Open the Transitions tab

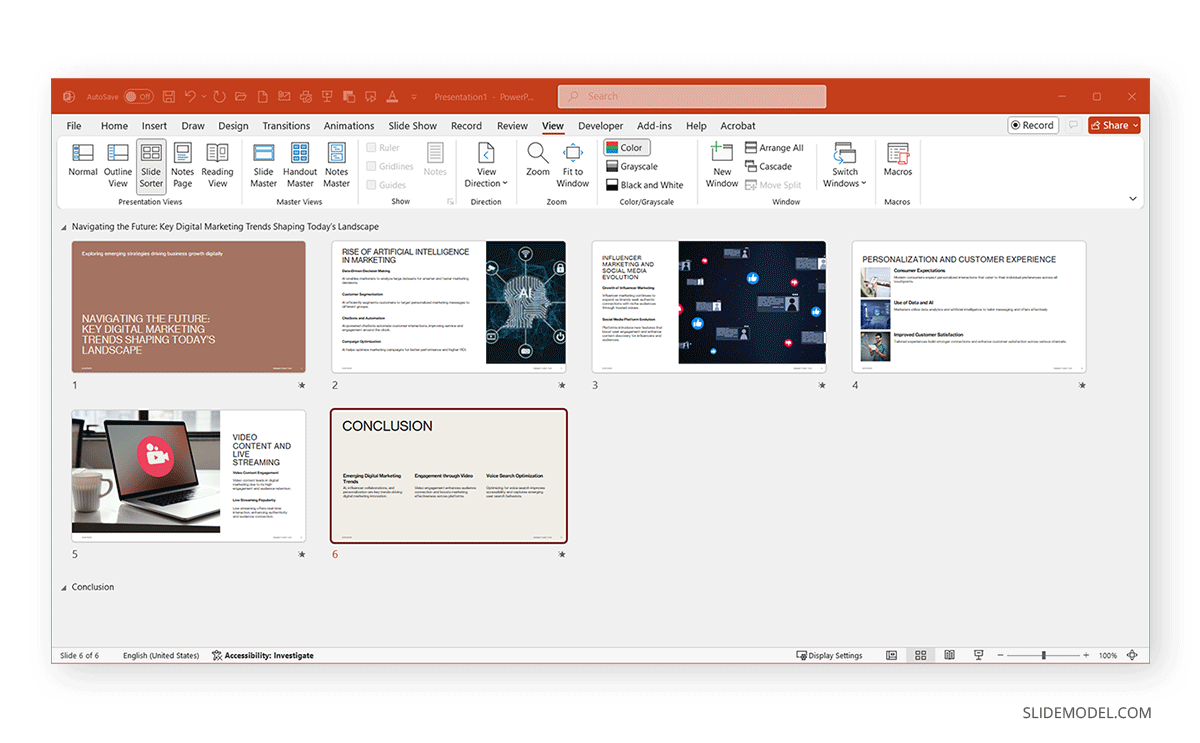286,126
